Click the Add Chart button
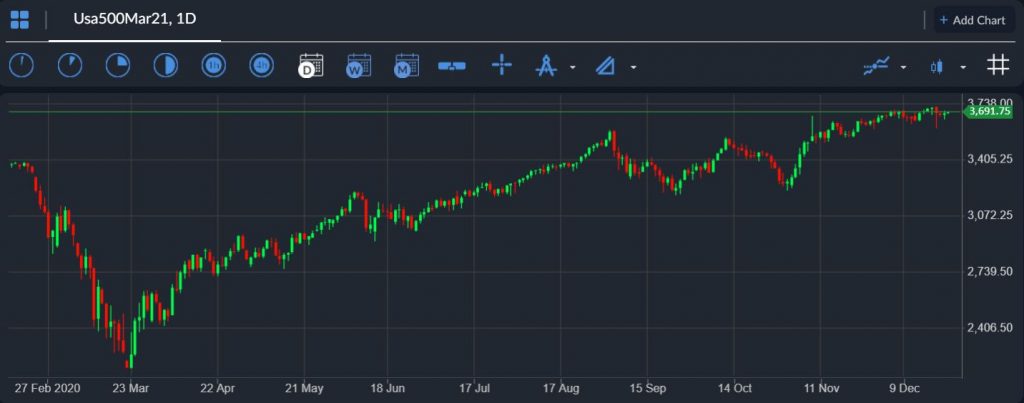This screenshot has width=1024, height=403. tap(972, 20)
